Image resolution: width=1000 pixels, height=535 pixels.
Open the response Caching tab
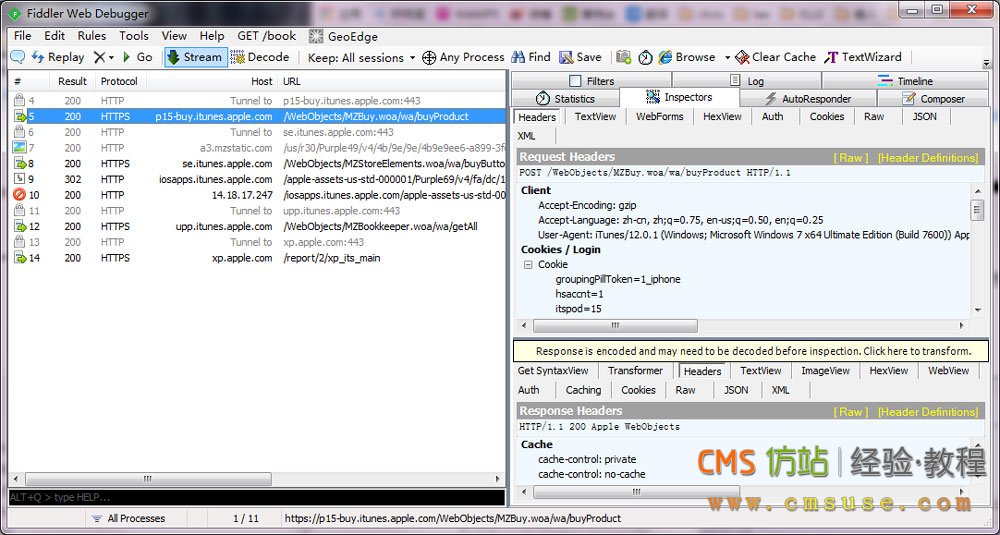(x=584, y=390)
